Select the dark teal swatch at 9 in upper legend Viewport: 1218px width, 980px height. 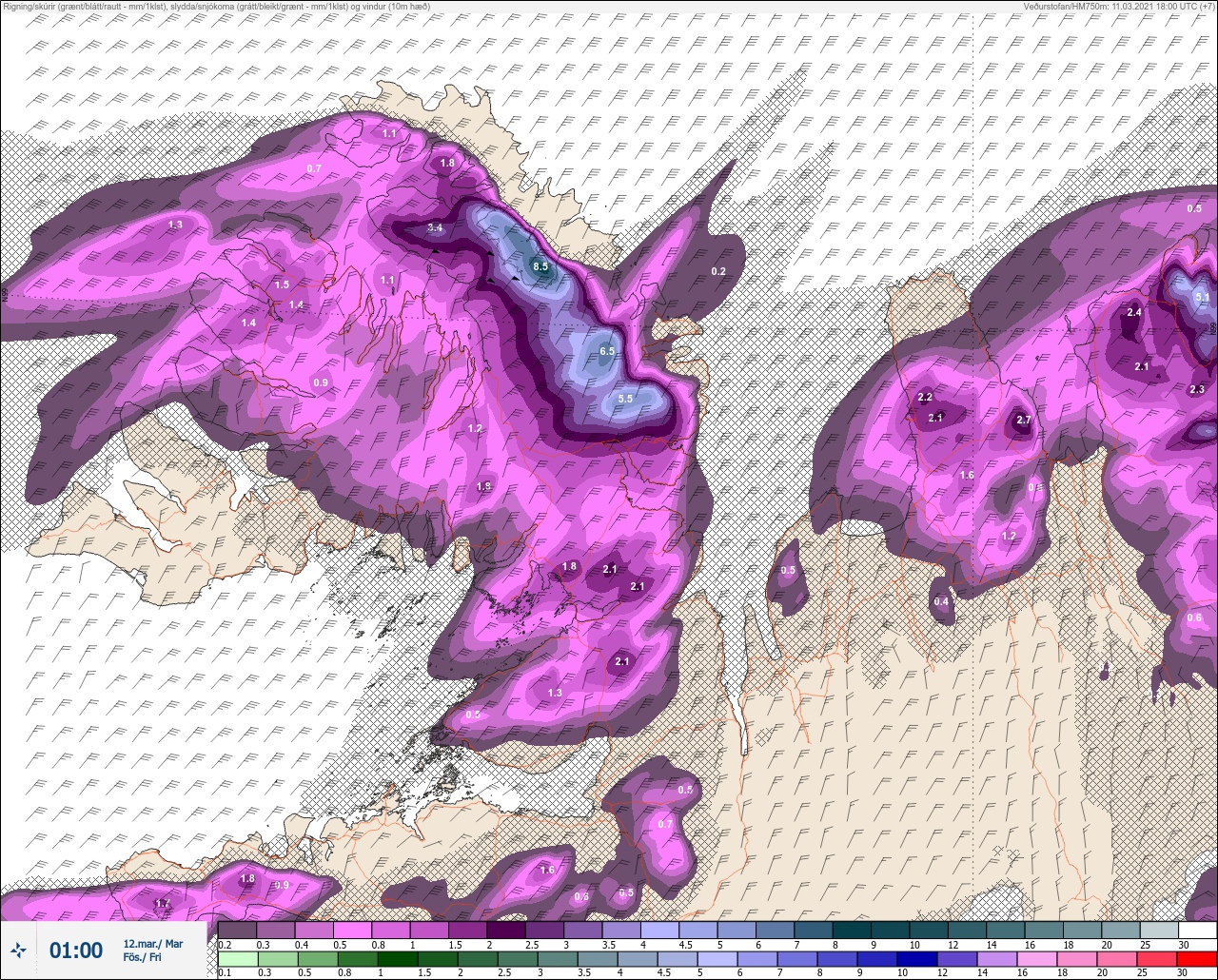pos(890,930)
